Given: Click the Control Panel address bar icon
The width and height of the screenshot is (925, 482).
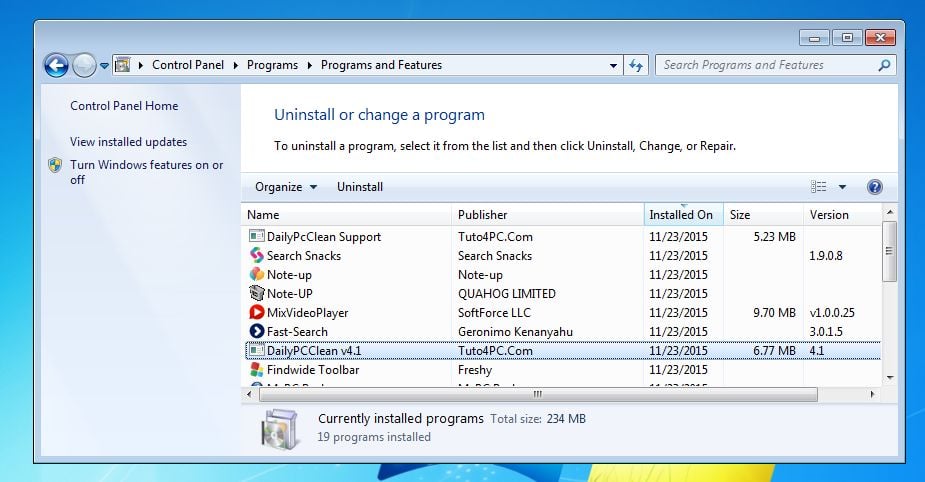Looking at the screenshot, I should pos(122,64).
